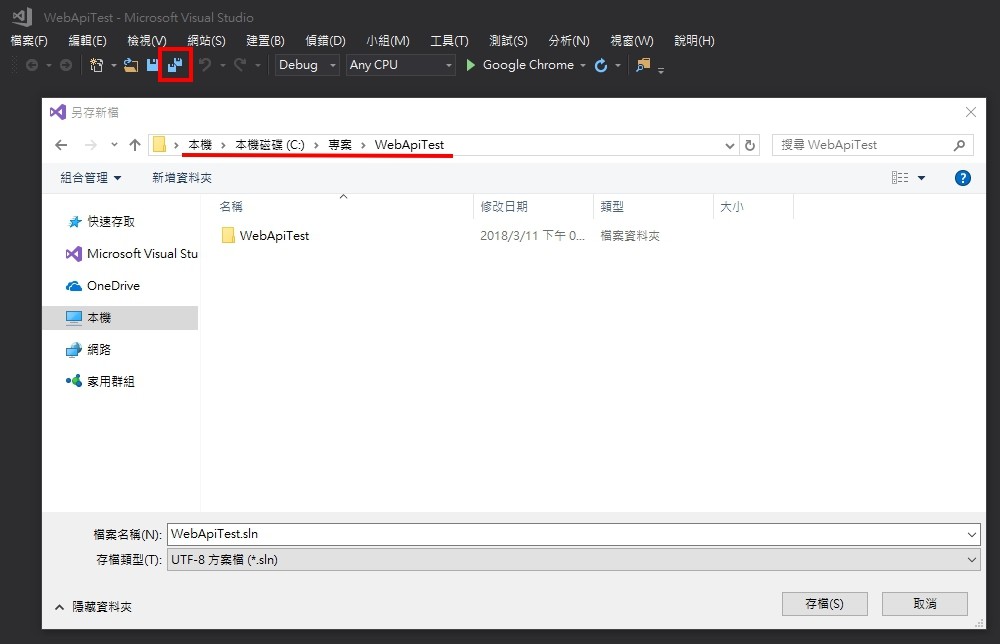Click the 新增資料夾 new folder button

point(182,178)
